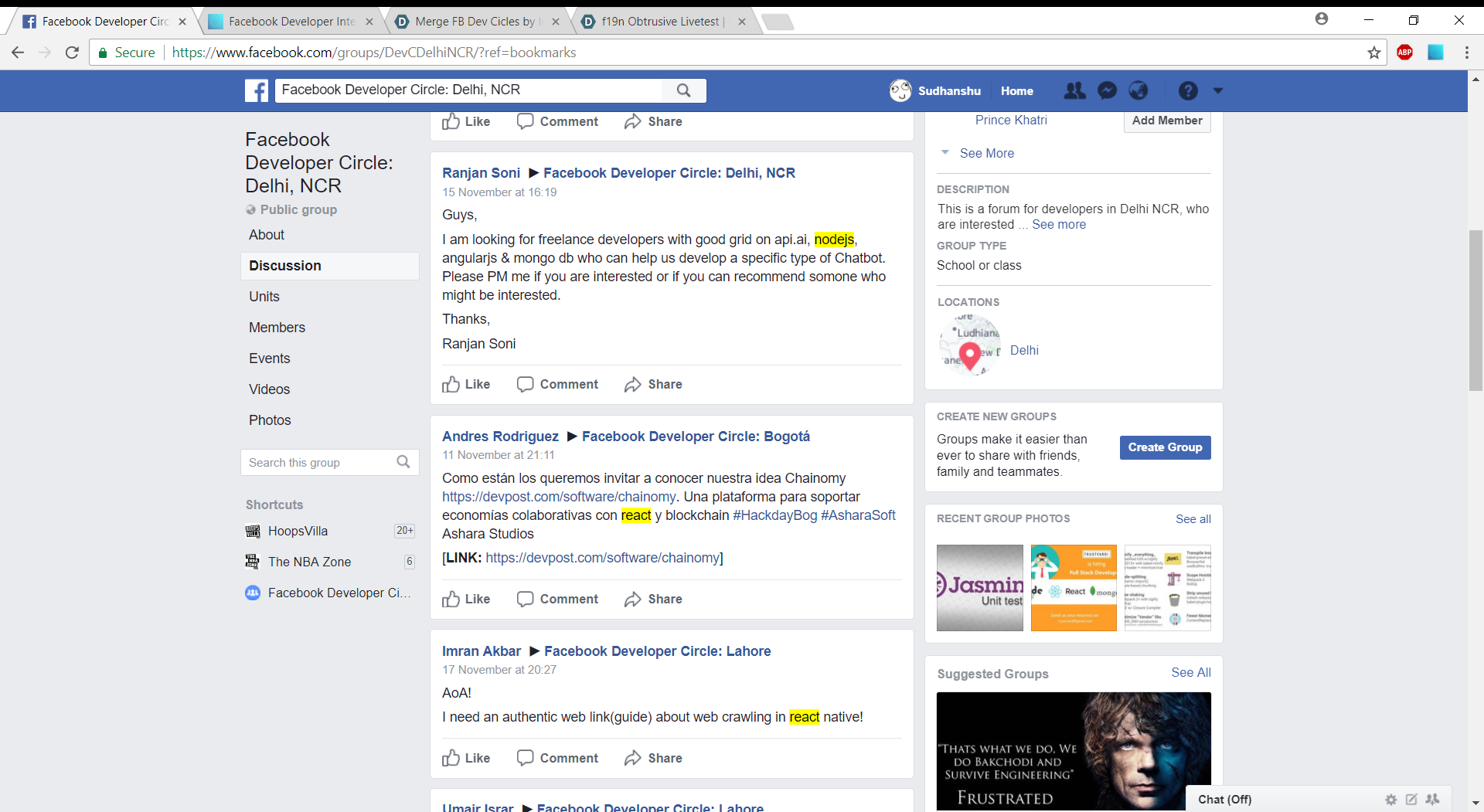Open Messenger icon in header

(x=1107, y=90)
